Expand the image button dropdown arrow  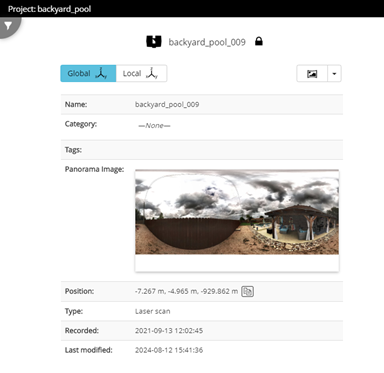[x=334, y=74]
